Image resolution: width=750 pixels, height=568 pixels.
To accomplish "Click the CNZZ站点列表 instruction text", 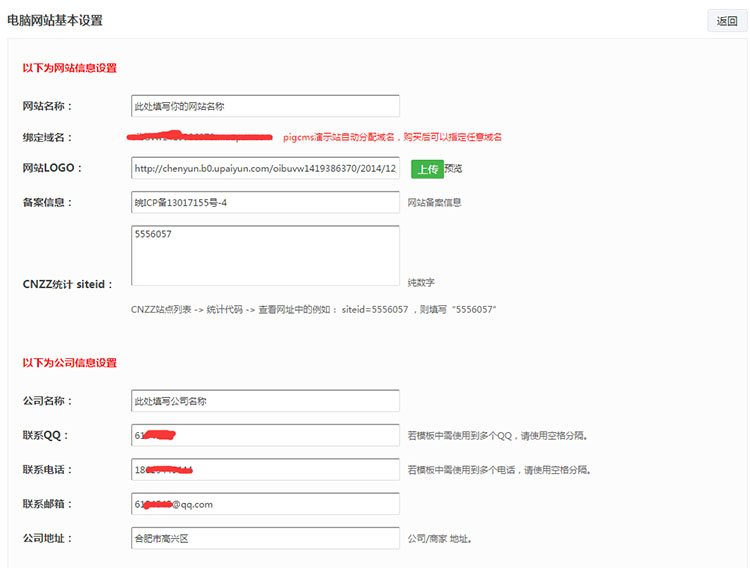I will pyautogui.click(x=313, y=310).
